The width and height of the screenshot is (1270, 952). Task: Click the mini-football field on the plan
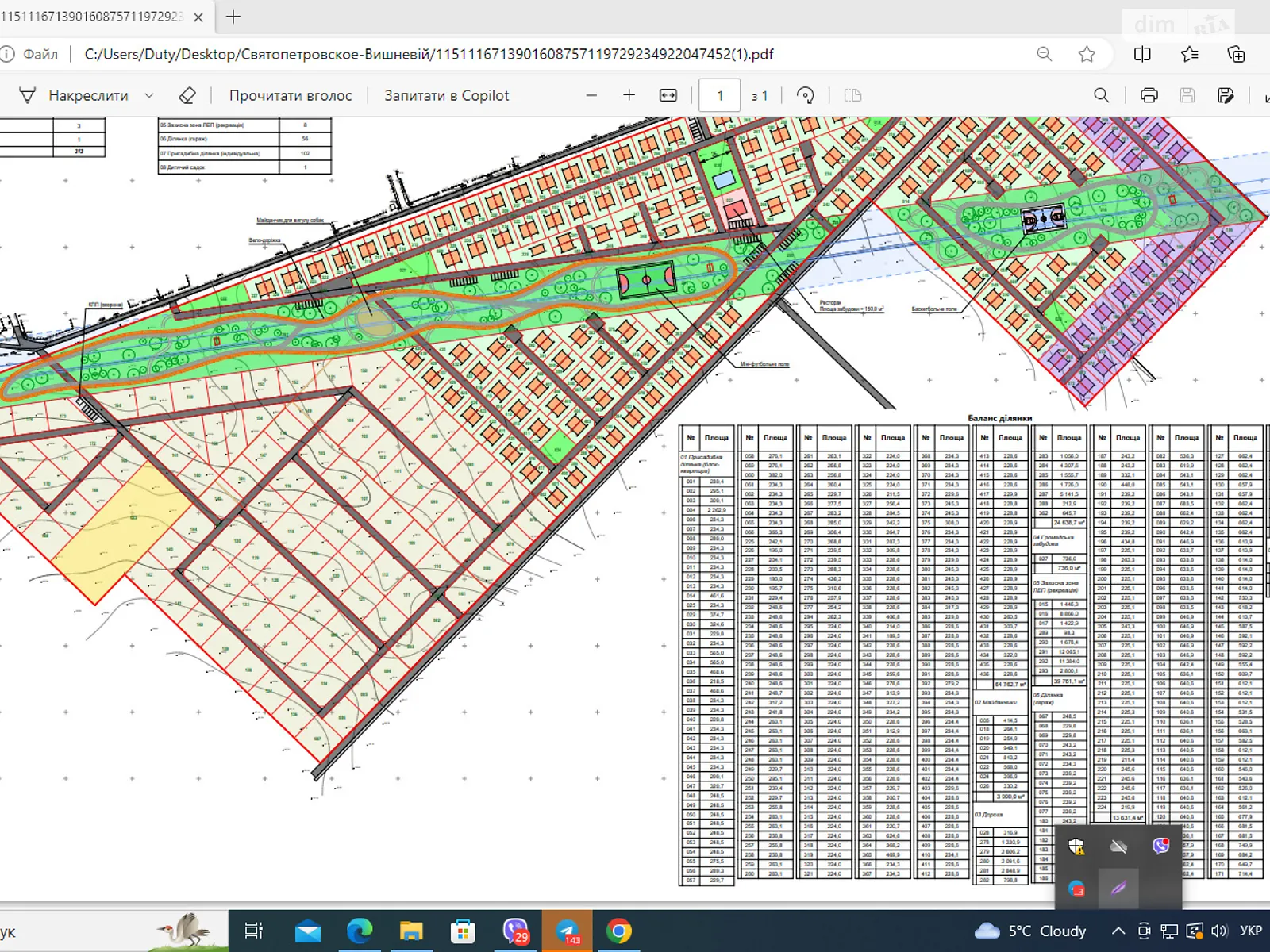(647, 280)
